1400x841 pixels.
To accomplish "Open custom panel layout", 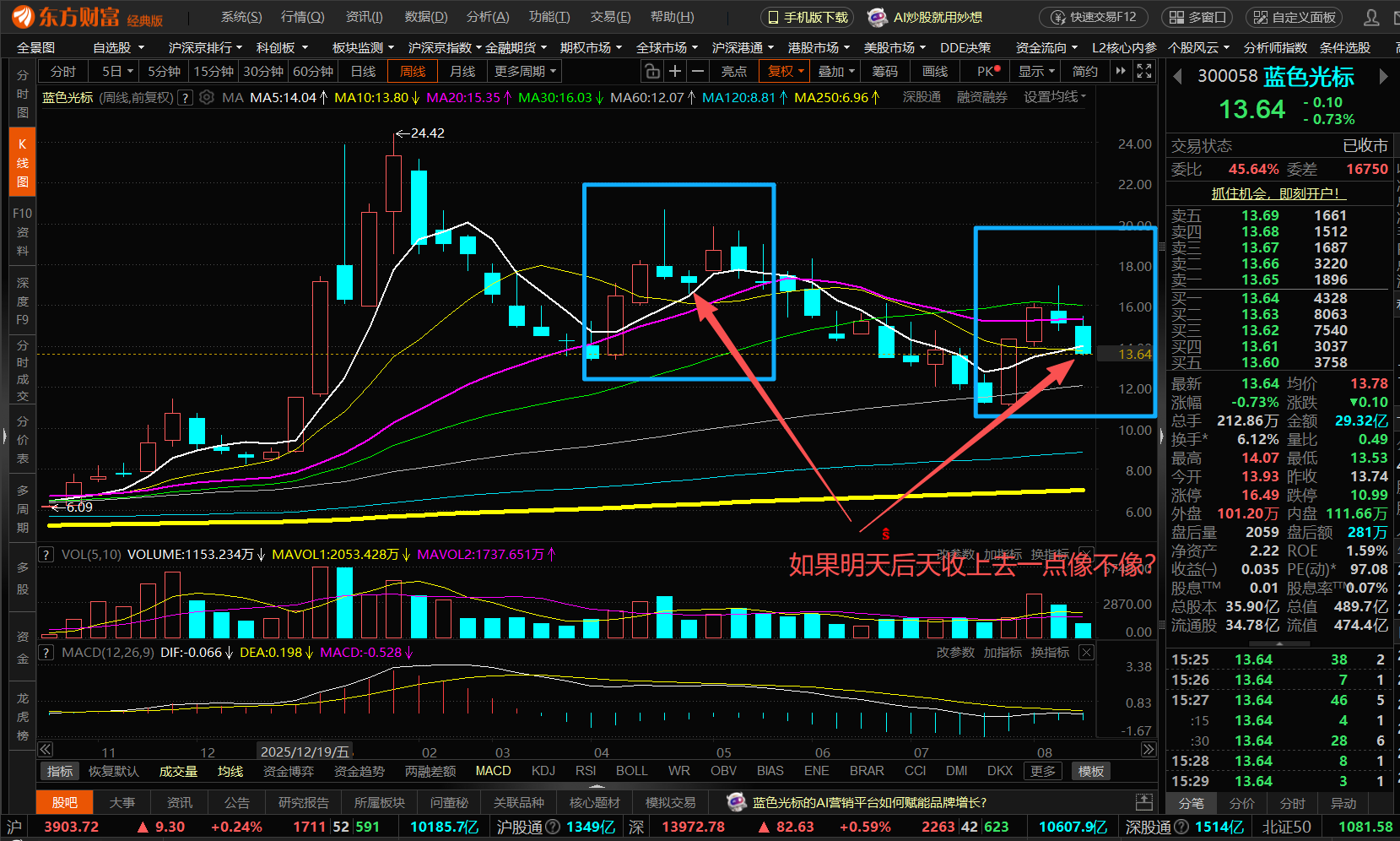I will tap(1295, 17).
